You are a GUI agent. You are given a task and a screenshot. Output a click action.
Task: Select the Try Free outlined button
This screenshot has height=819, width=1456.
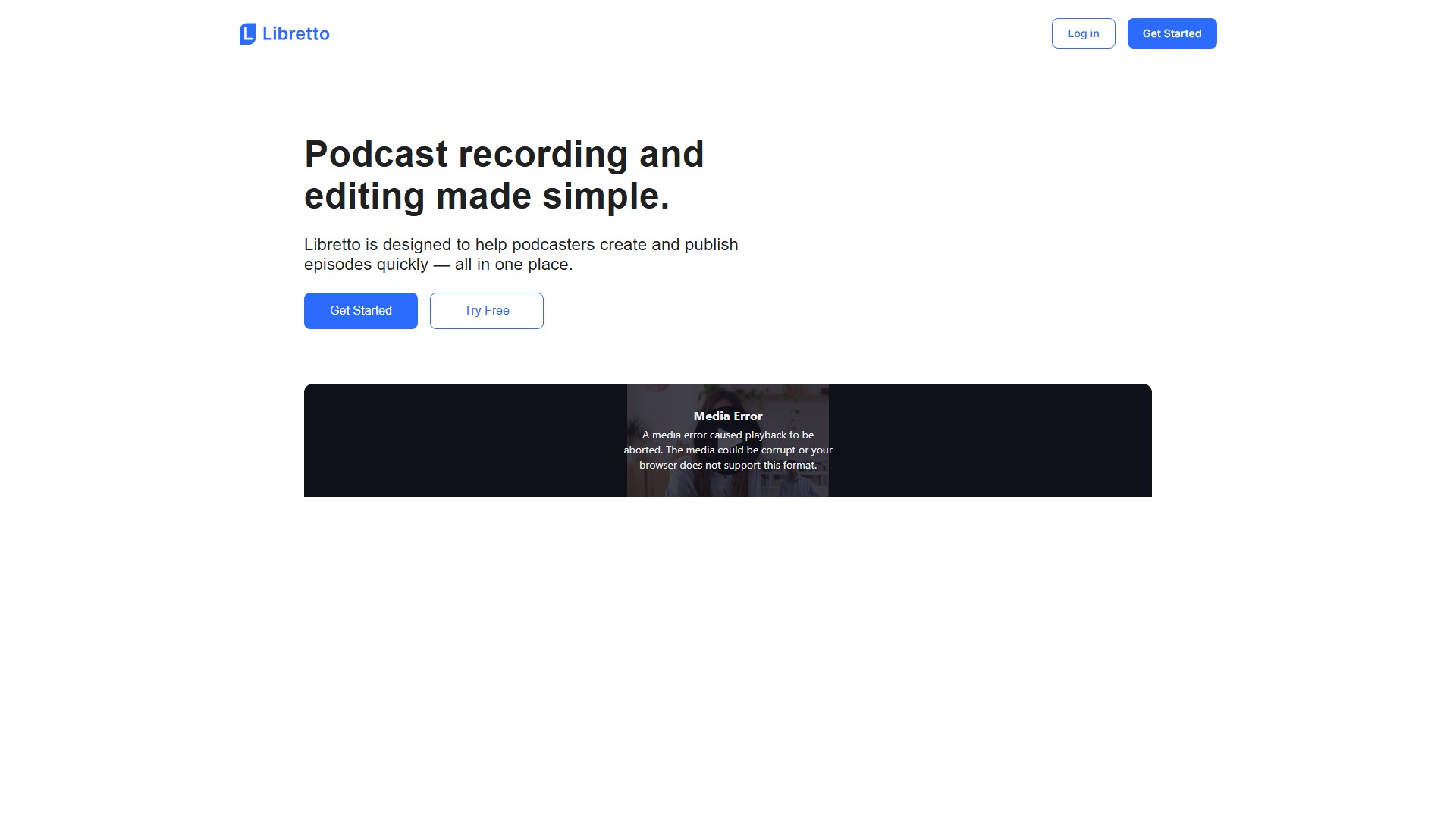487,311
